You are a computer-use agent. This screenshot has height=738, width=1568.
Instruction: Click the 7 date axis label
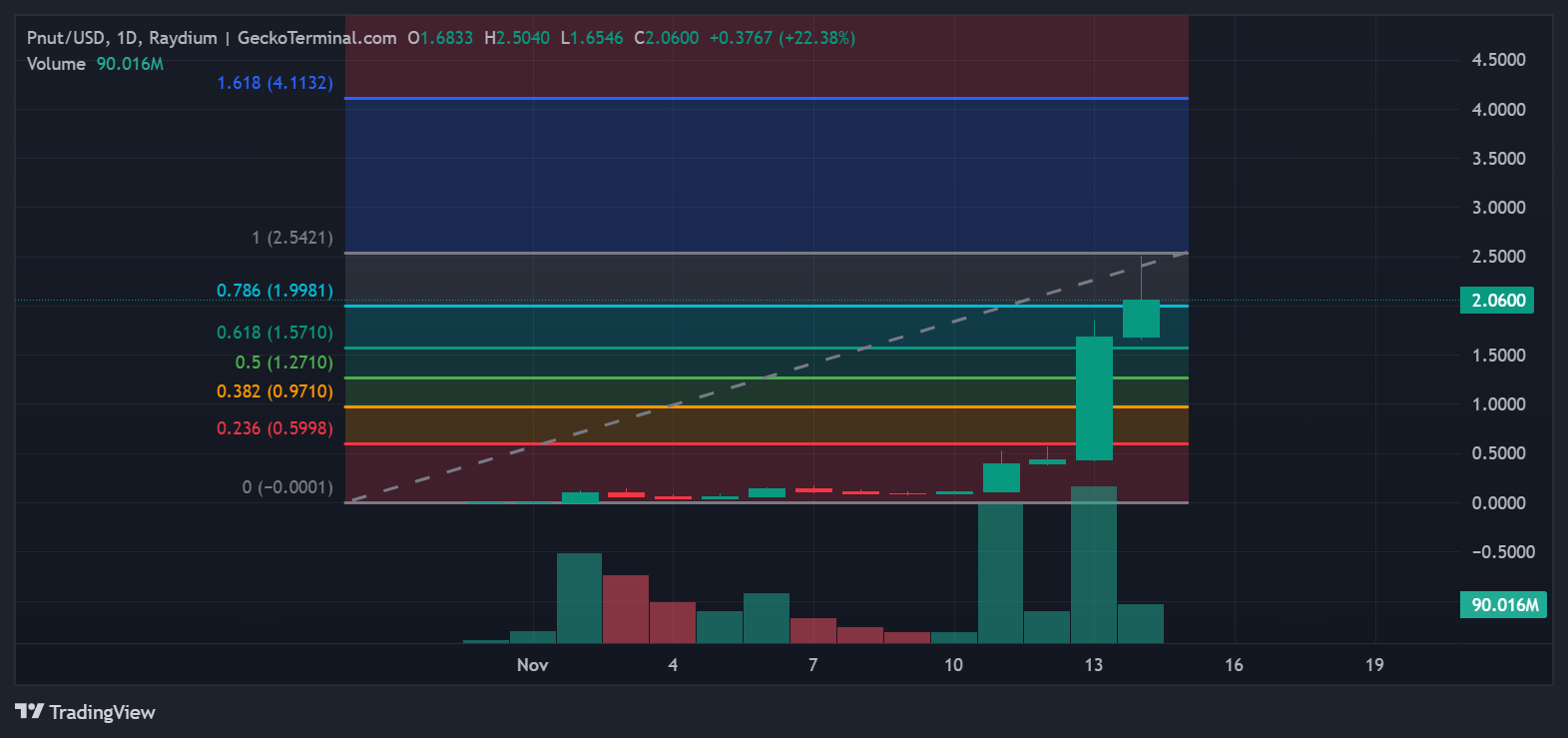tap(813, 665)
